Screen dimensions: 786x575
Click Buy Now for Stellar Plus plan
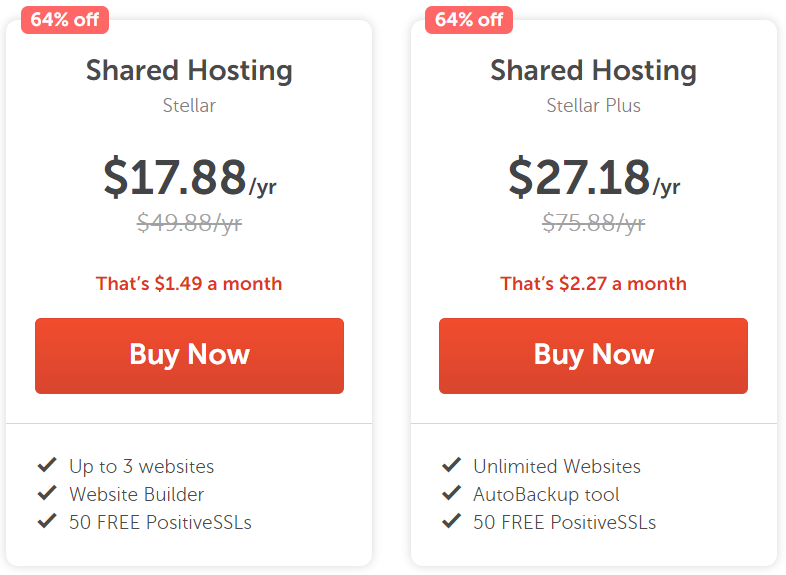(594, 355)
